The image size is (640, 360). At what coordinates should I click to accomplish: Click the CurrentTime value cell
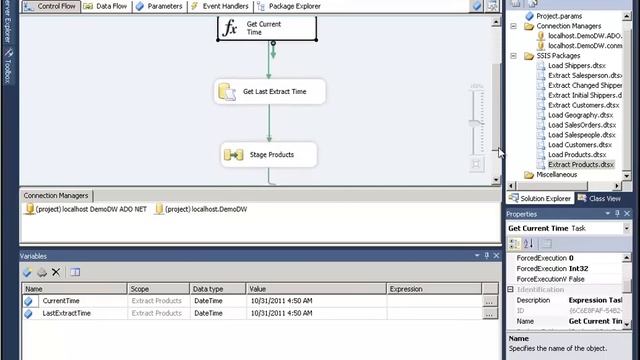[x=316, y=301]
